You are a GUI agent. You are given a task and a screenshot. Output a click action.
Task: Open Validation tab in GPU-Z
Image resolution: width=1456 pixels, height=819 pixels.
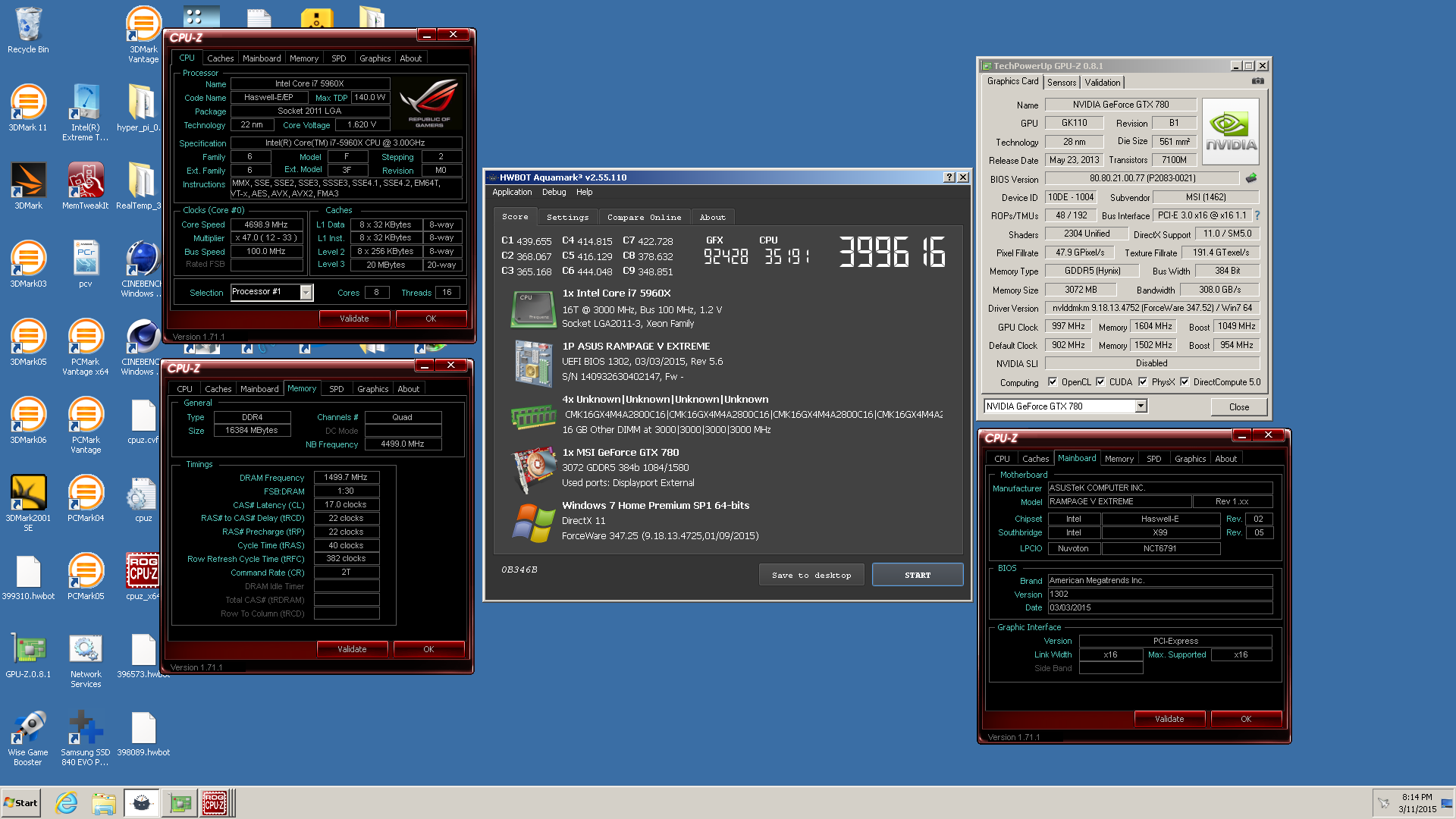coord(1102,83)
